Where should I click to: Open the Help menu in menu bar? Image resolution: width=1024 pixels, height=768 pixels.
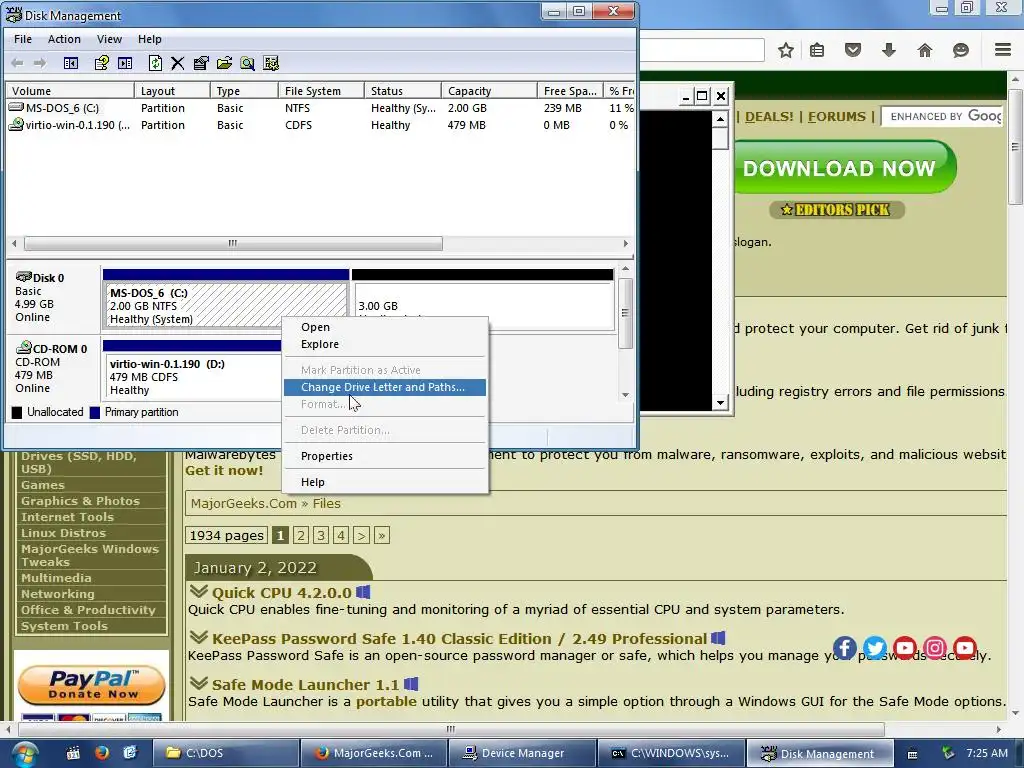[x=150, y=39]
